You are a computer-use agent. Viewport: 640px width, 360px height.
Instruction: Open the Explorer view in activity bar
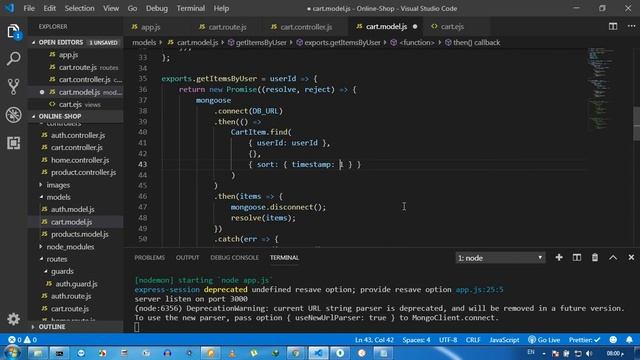[x=13, y=31]
